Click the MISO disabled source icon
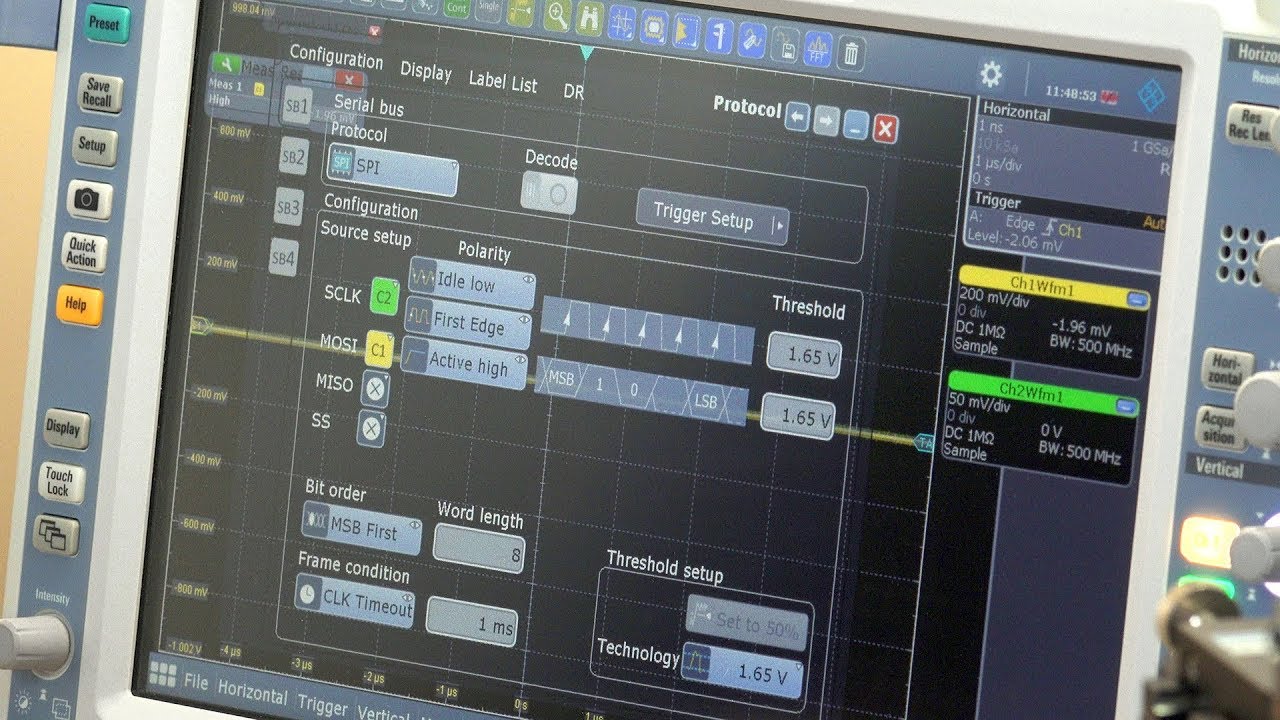This screenshot has height=720, width=1280. pos(375,388)
